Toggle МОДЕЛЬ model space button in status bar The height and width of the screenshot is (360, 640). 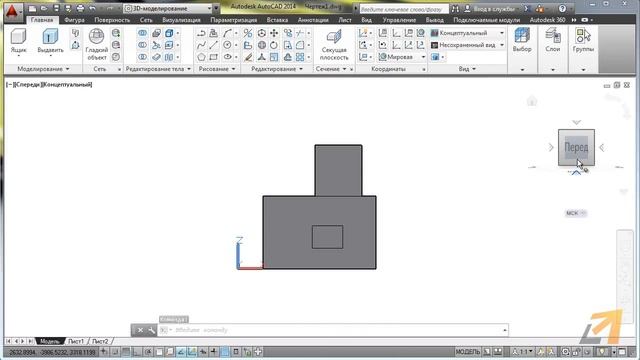[x=468, y=351]
